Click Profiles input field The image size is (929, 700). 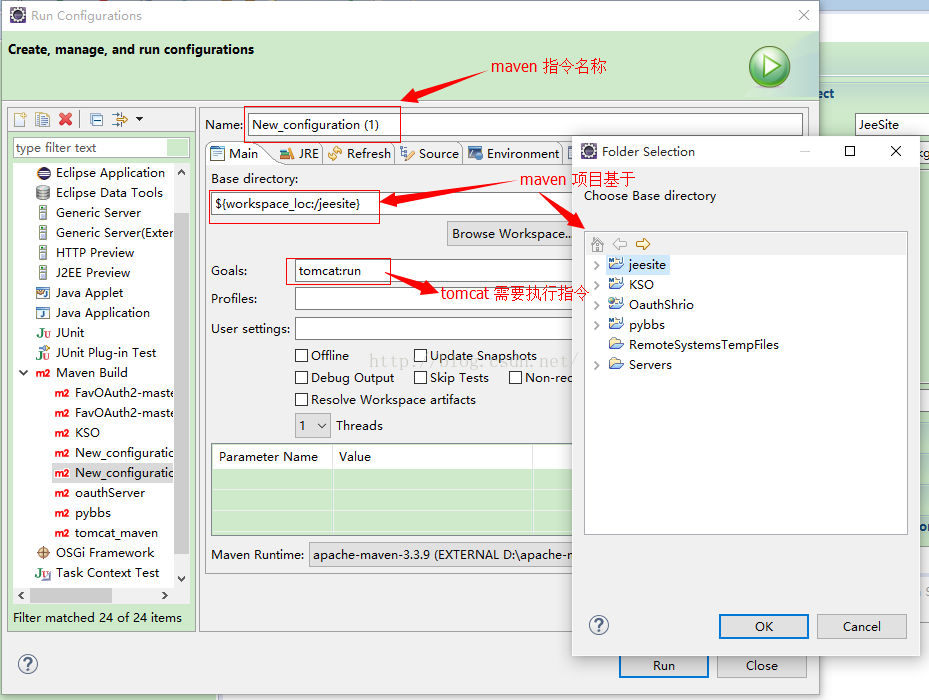pyautogui.click(x=434, y=299)
